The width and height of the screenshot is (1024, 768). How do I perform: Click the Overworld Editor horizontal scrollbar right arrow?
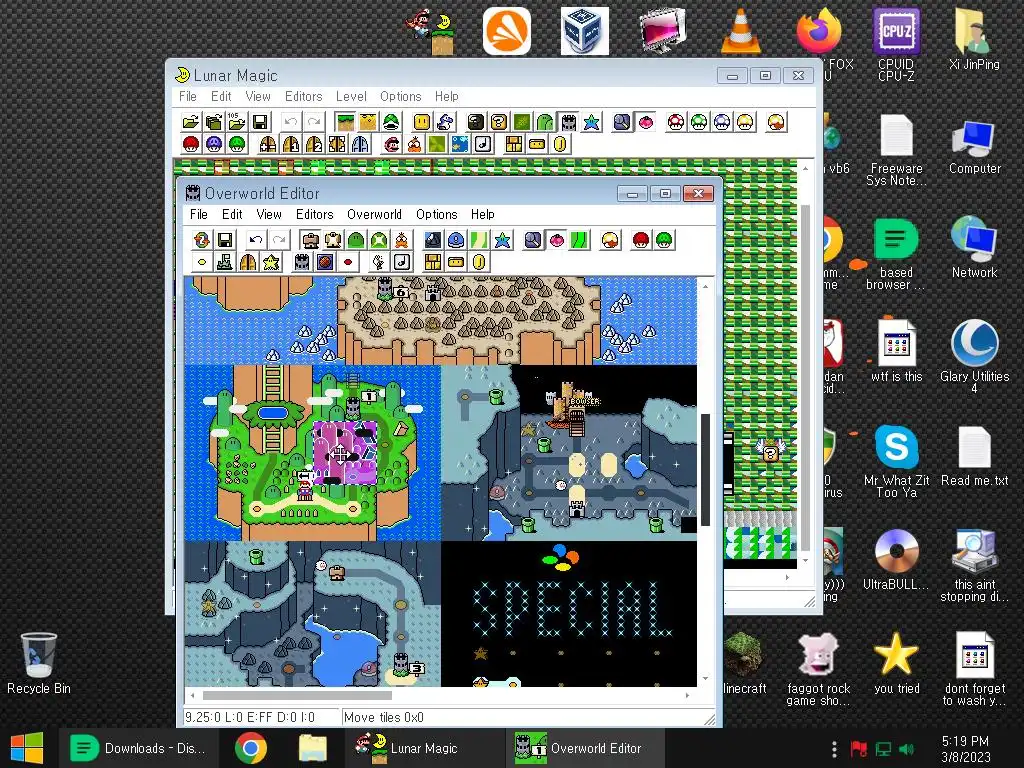pos(687,696)
